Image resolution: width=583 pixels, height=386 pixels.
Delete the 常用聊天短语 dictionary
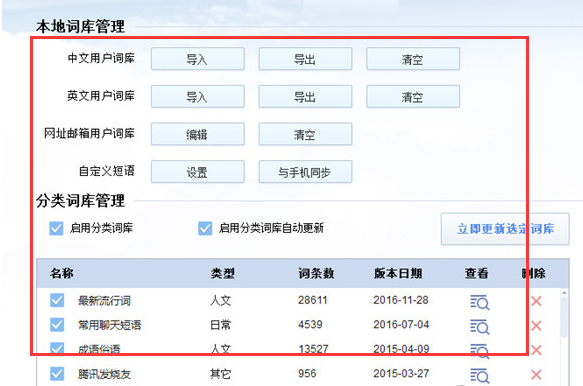point(536,326)
